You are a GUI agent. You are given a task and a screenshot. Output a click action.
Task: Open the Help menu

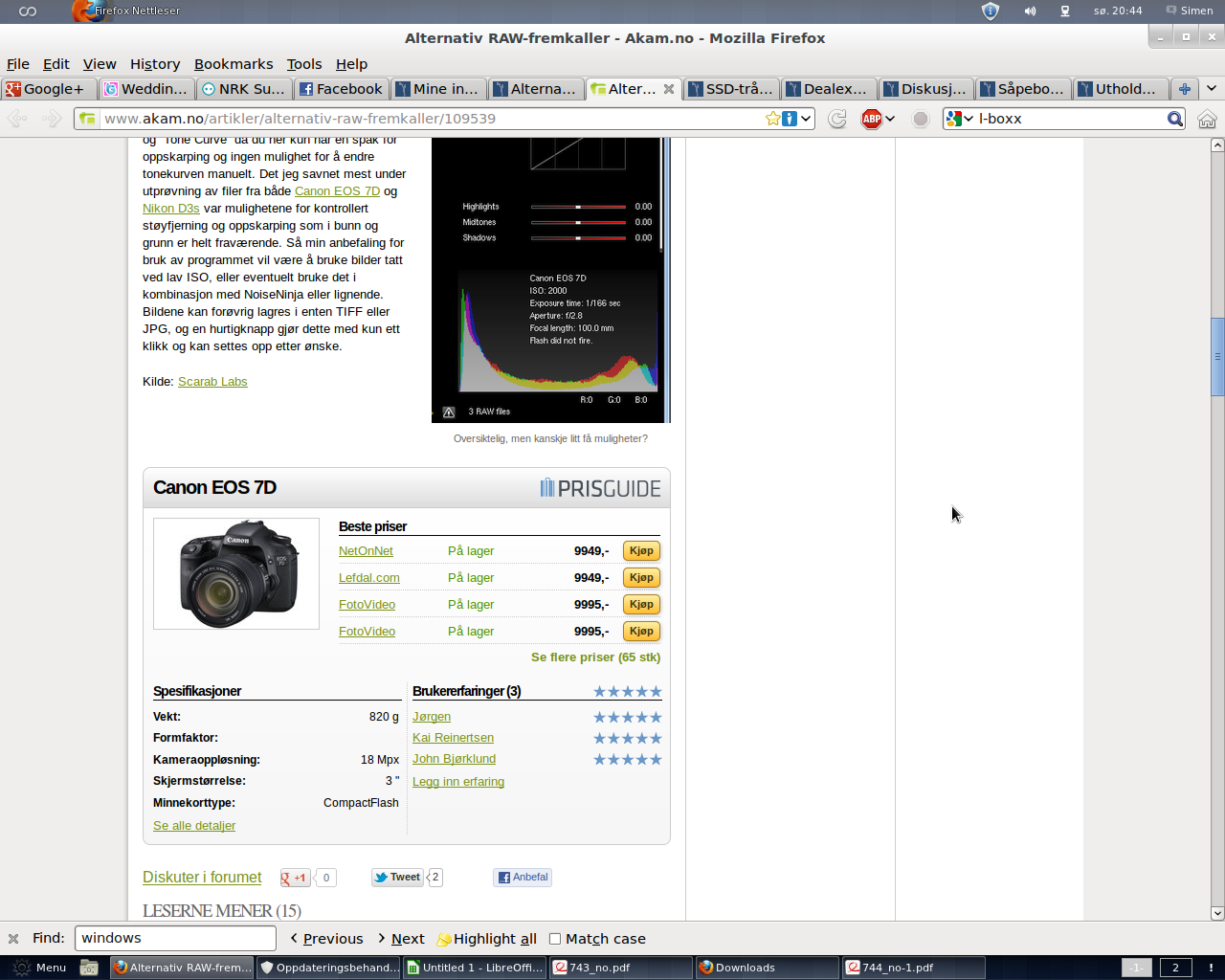351,64
